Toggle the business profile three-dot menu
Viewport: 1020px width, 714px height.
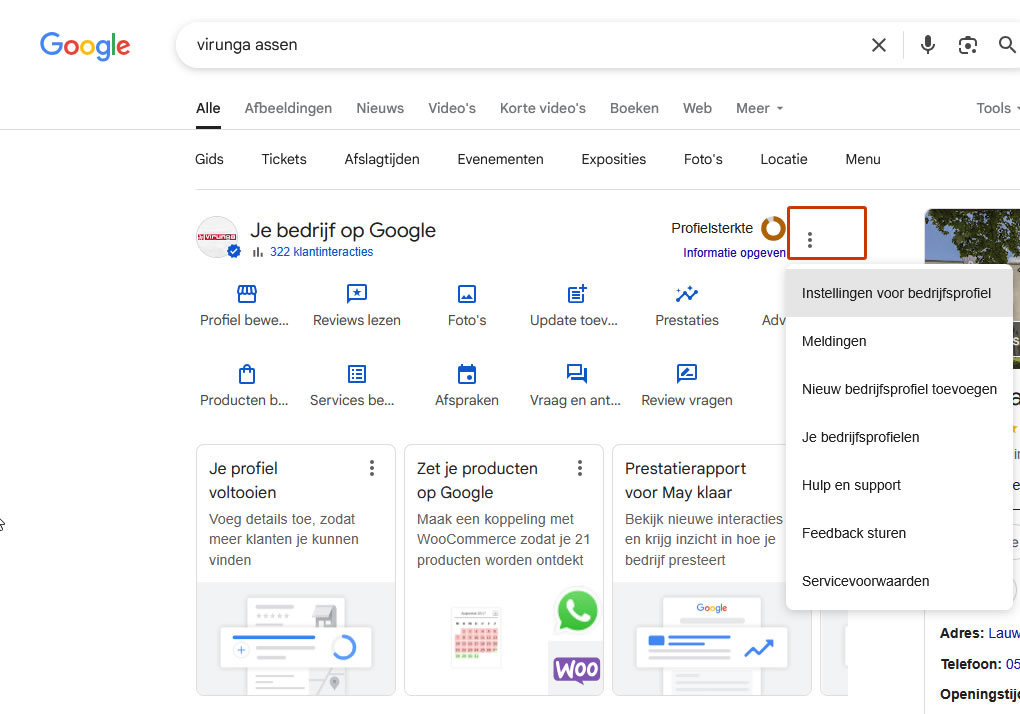(x=810, y=240)
